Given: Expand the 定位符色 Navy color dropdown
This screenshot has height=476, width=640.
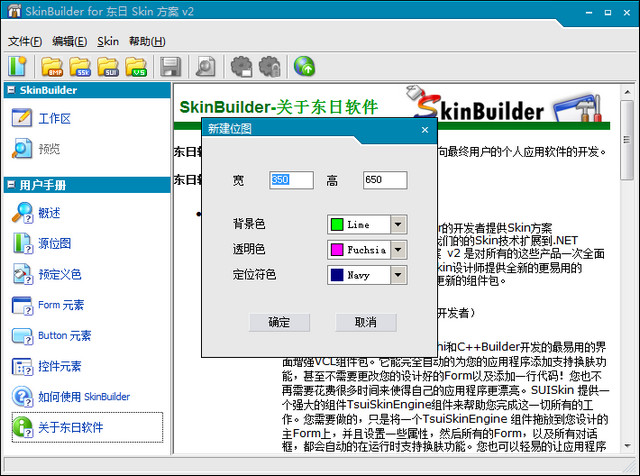Looking at the screenshot, I should pos(398,274).
